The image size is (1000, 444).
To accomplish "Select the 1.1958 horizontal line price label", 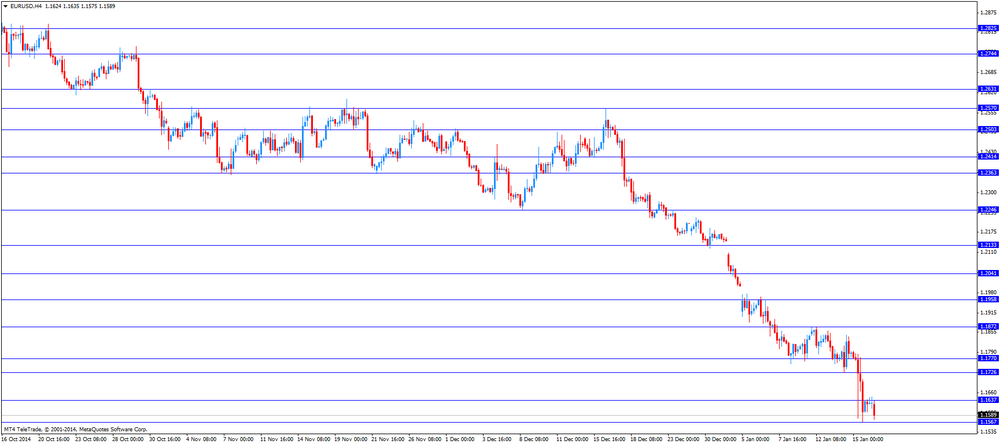I will point(988,299).
